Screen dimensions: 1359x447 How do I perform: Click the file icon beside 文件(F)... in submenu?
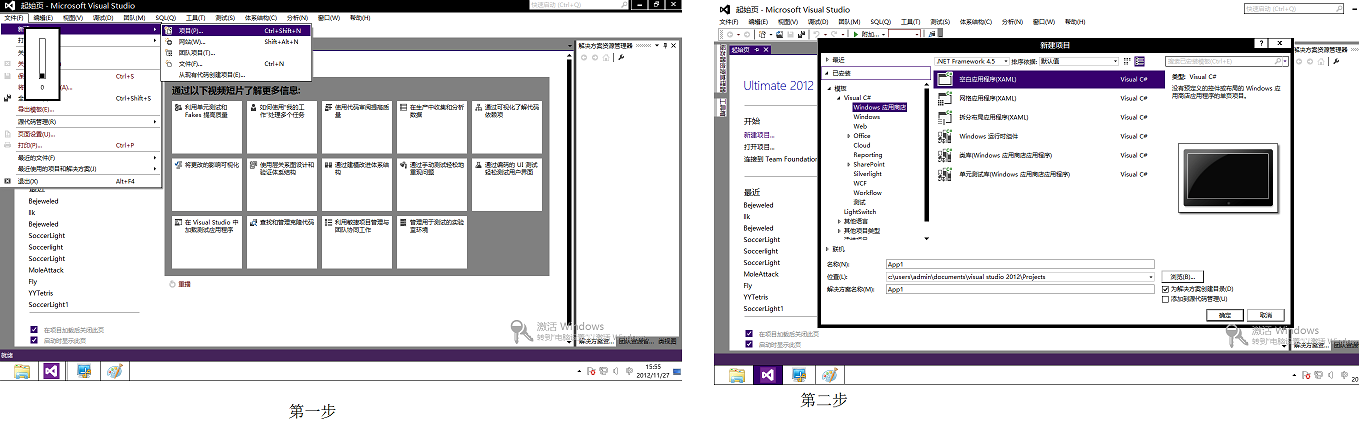[168, 63]
